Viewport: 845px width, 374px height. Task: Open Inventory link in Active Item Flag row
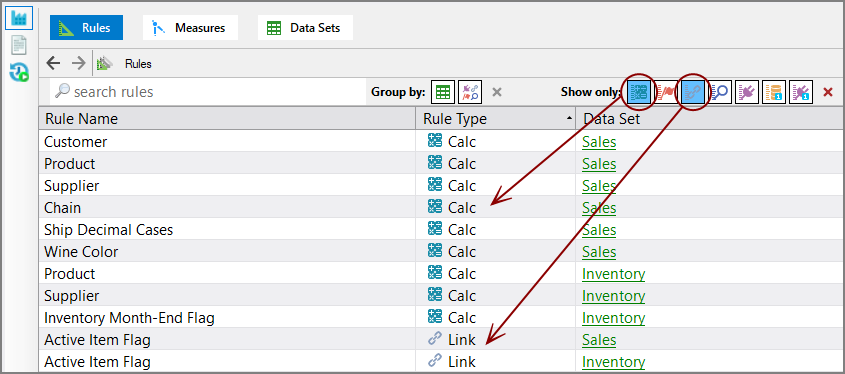coord(613,363)
